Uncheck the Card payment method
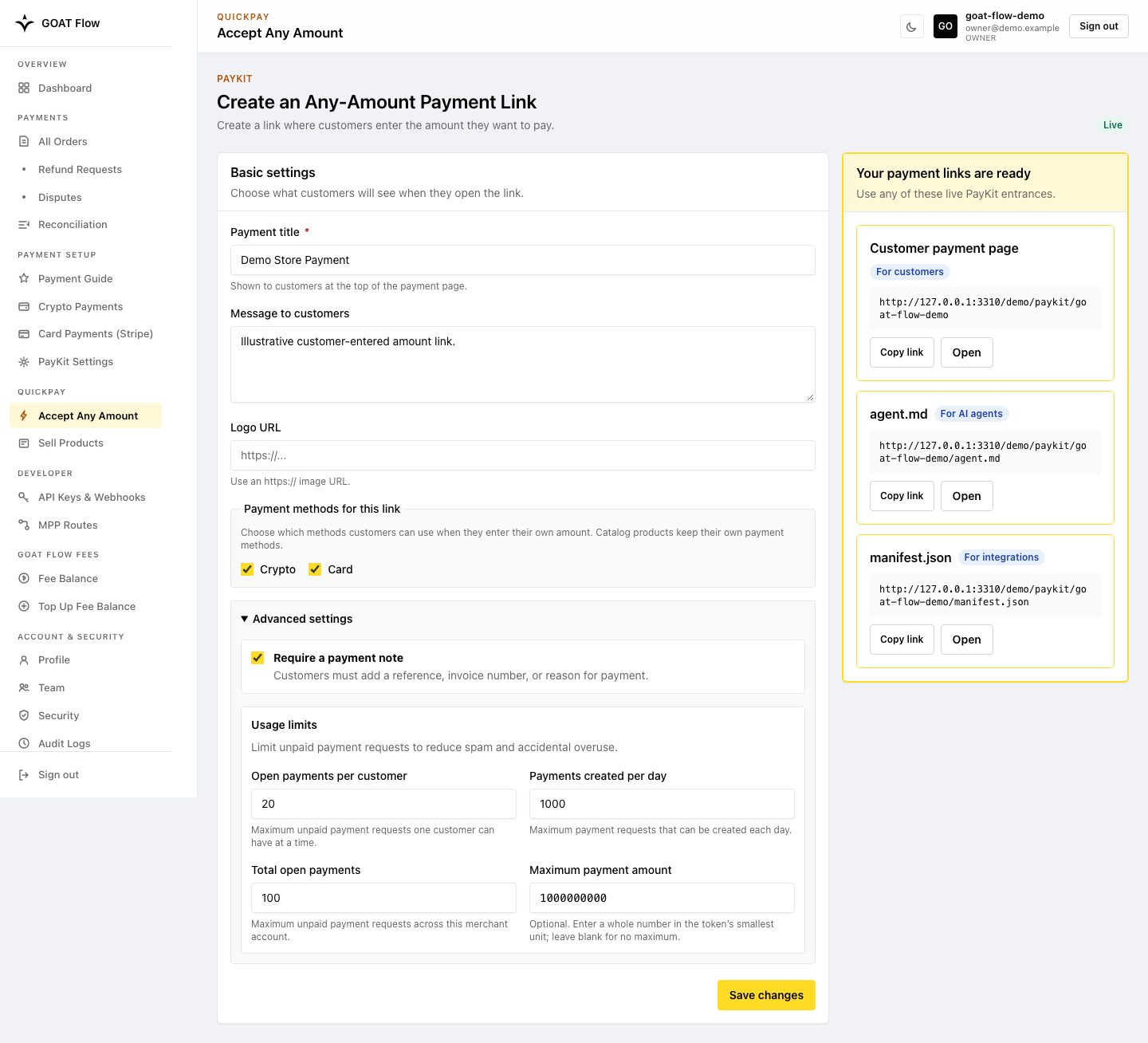This screenshot has height=1043, width=1148. tap(315, 569)
